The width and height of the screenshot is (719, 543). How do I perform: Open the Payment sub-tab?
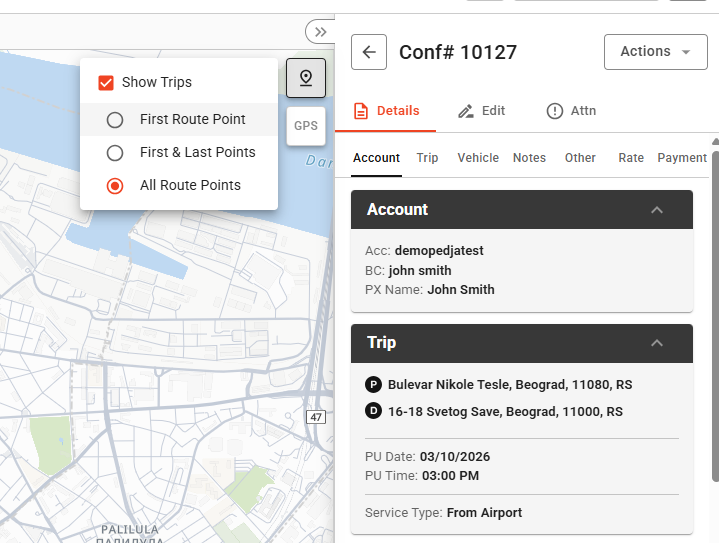(x=681, y=158)
